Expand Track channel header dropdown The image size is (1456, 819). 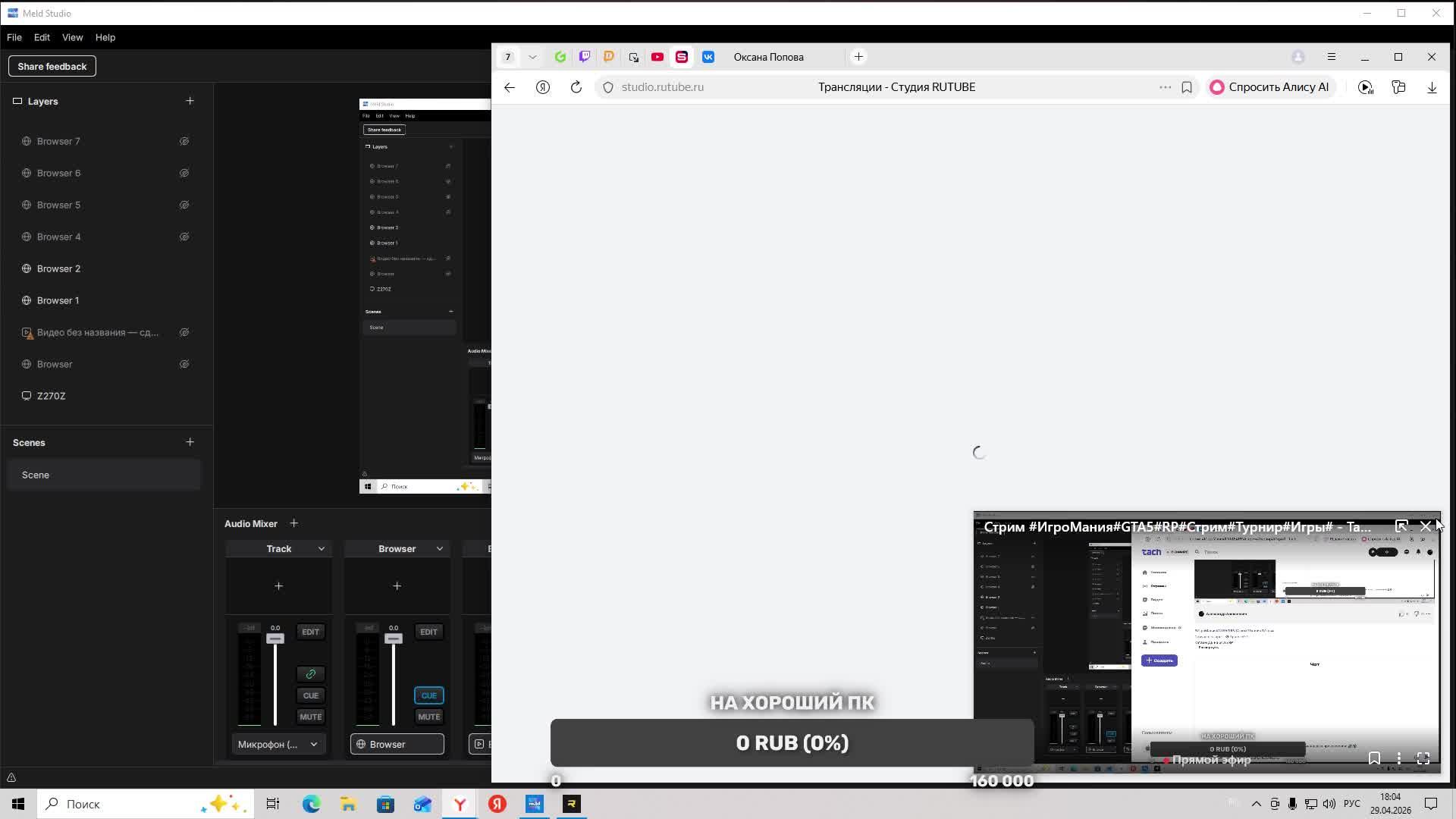coord(321,549)
